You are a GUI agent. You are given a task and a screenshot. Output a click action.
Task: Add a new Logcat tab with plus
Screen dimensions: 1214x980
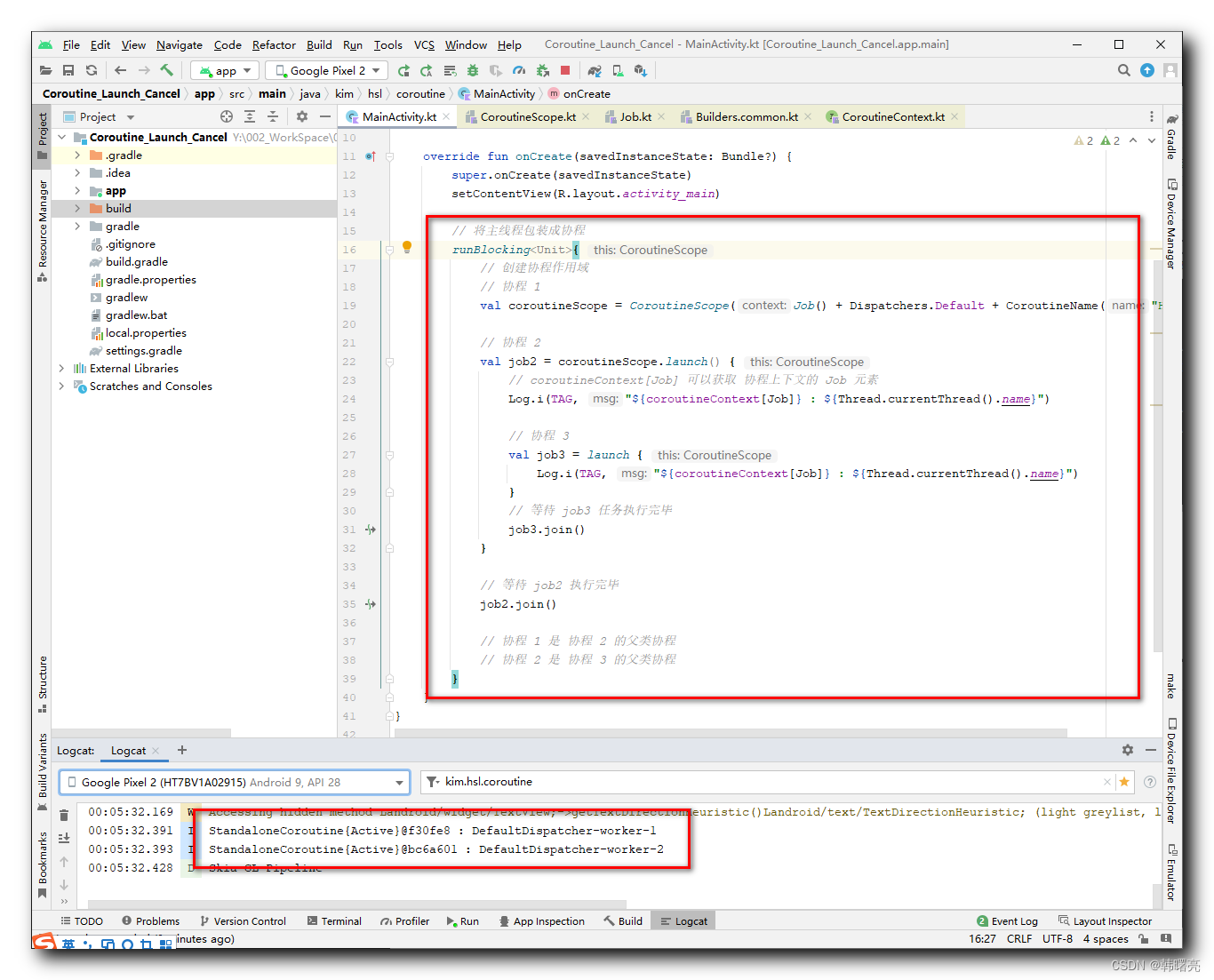(x=182, y=750)
